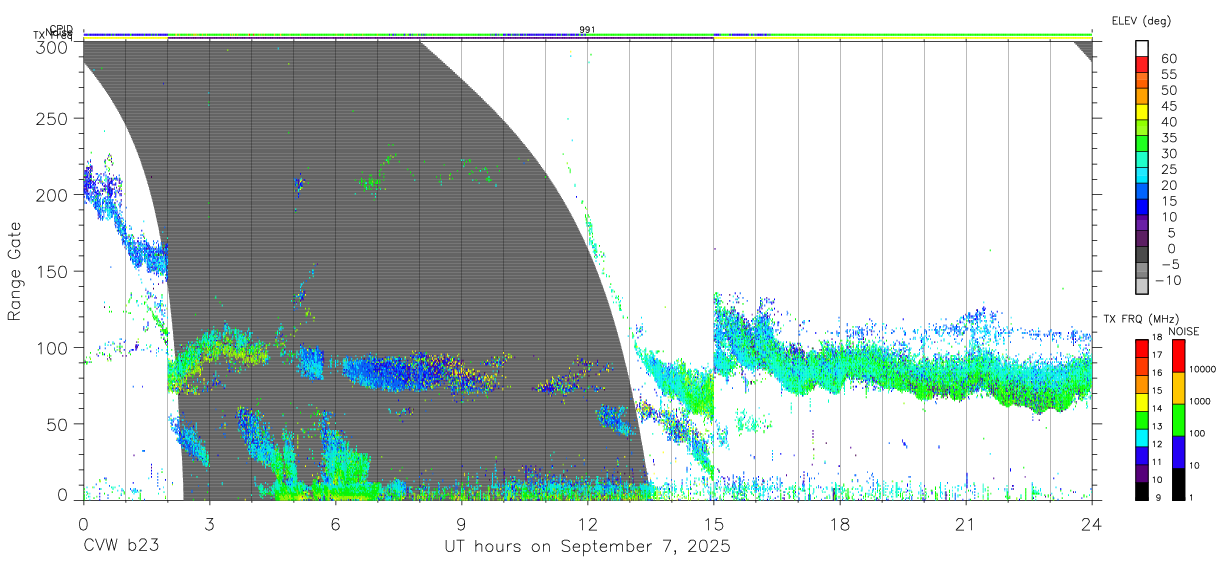Click 'UT hours on September 7, 2025' axis title
Image resolution: width=1228 pixels, height=567 pixels.
587,547
